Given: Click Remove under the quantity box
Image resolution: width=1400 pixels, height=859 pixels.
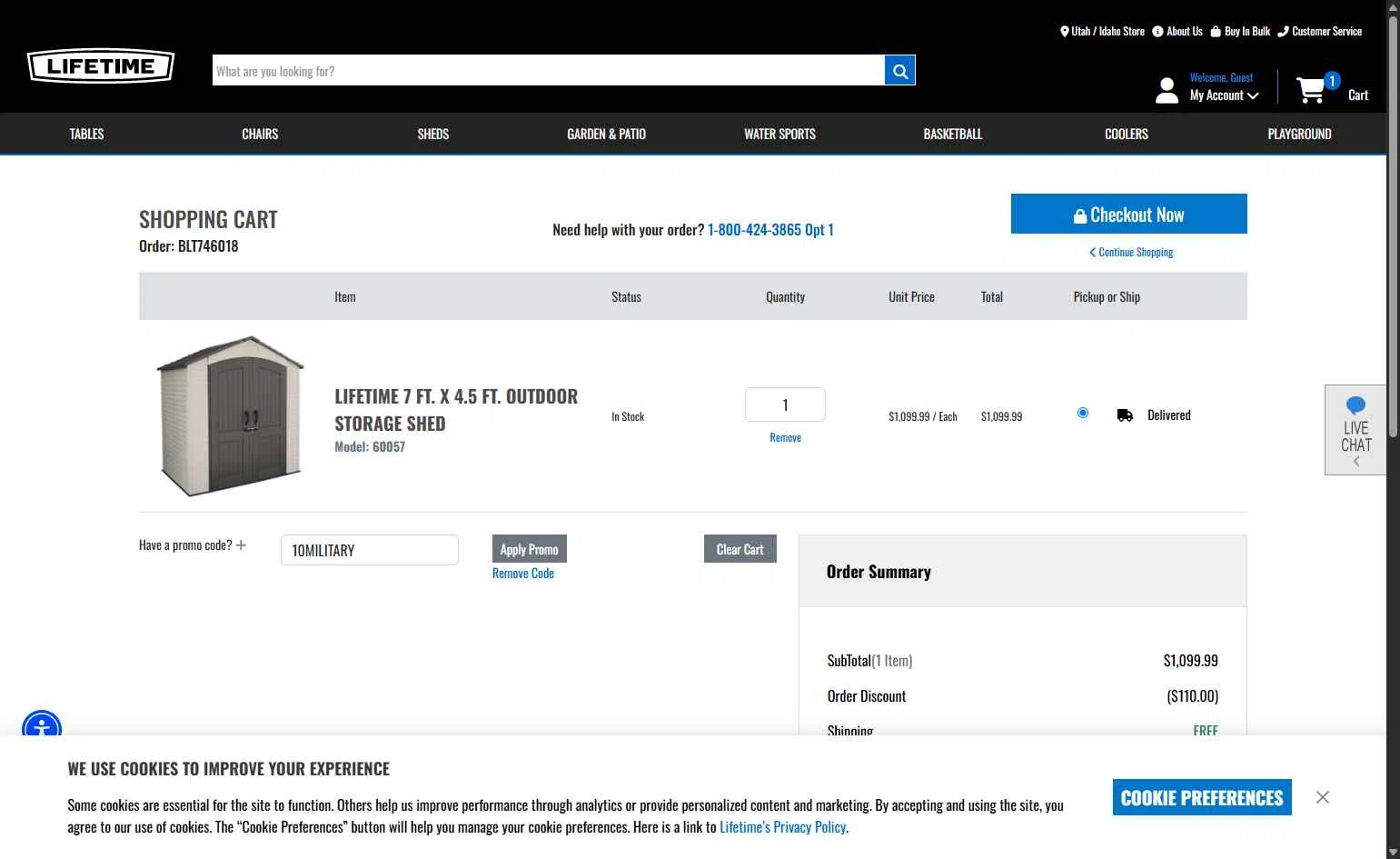Looking at the screenshot, I should 786,437.
